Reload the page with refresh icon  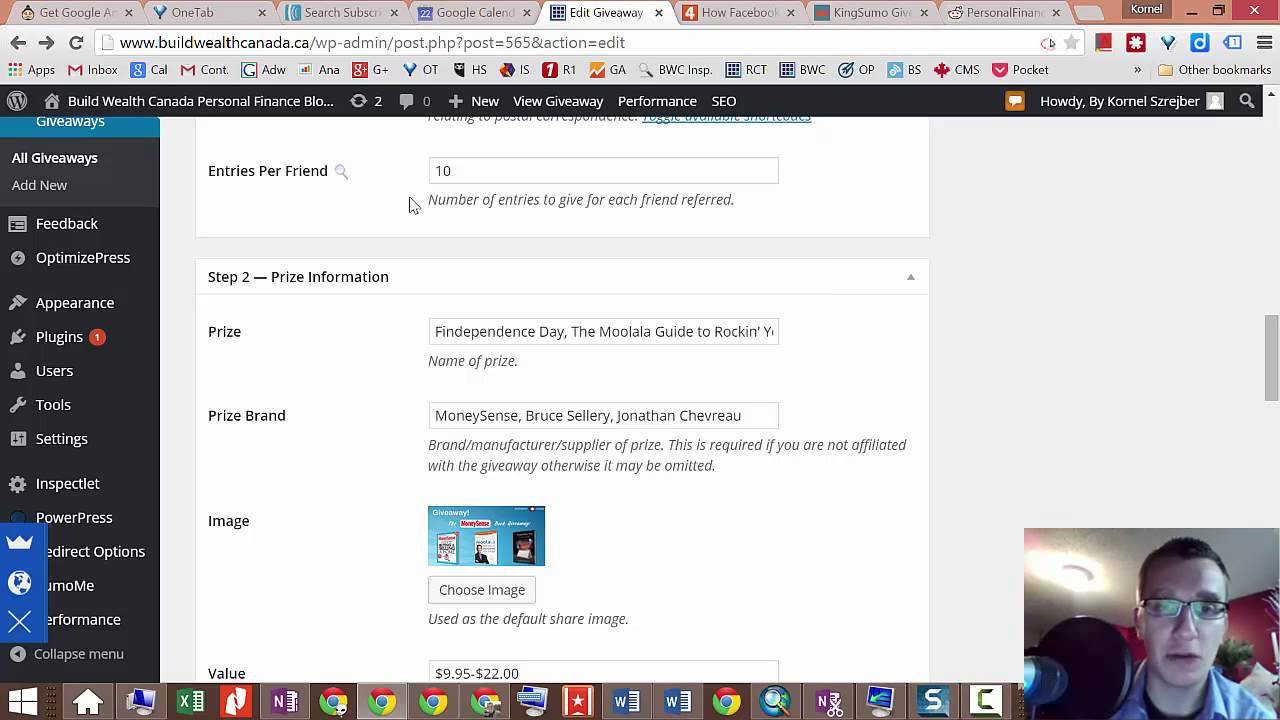(x=76, y=43)
